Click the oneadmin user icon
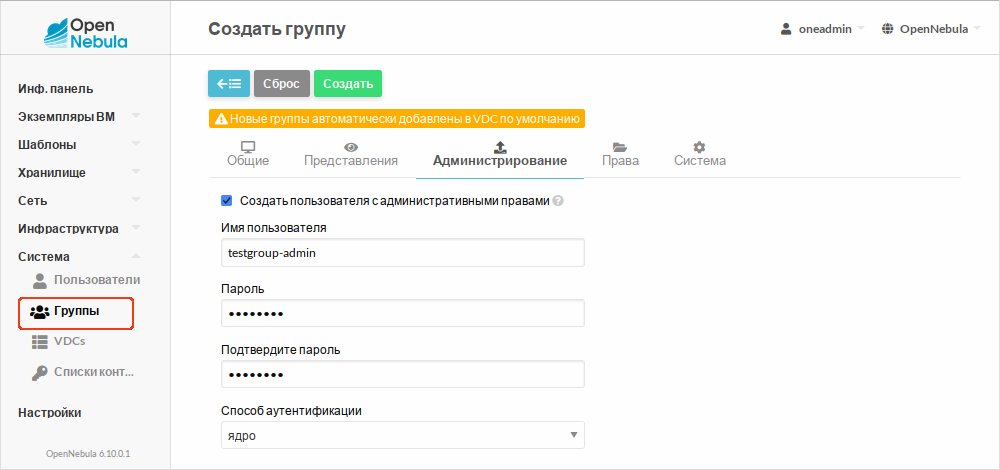Viewport: 1000px width, 470px height. pos(786,29)
